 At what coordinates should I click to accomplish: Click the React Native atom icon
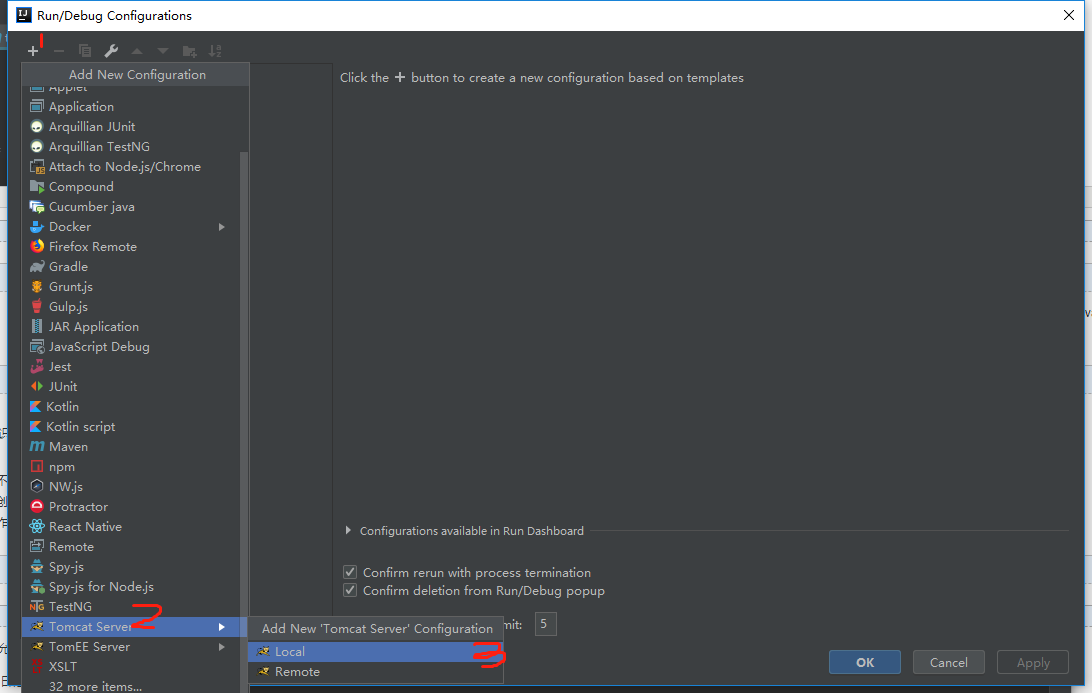click(37, 527)
